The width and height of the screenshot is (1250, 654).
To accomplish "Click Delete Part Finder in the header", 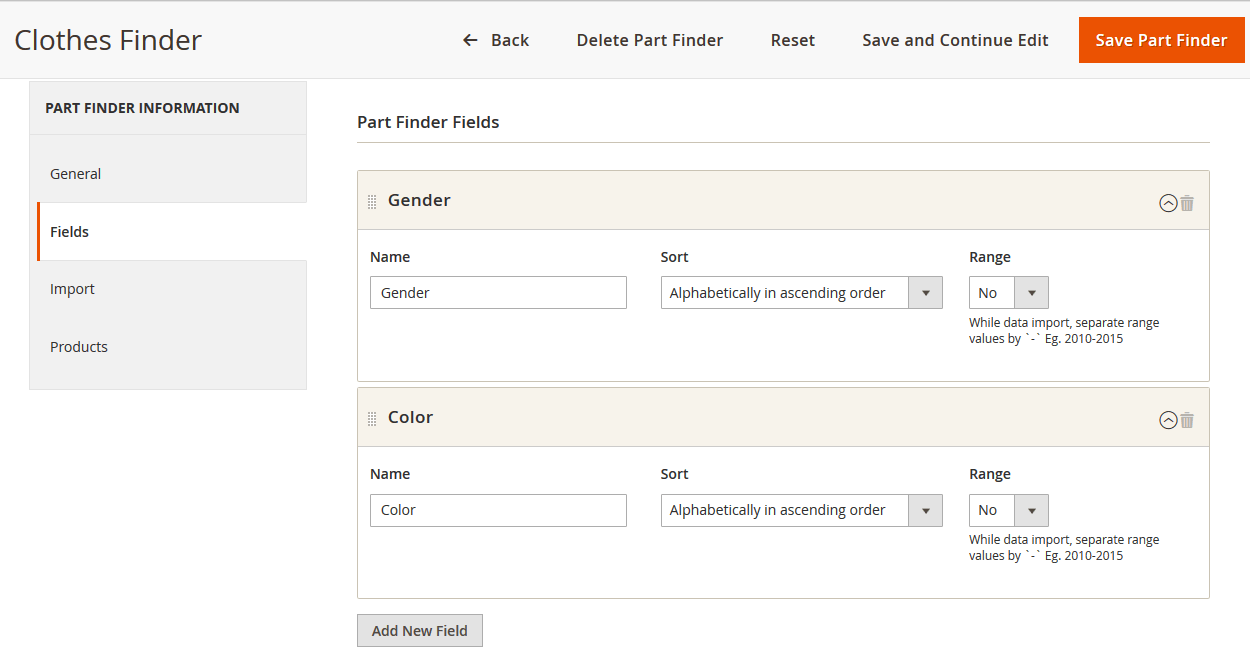I will point(649,40).
